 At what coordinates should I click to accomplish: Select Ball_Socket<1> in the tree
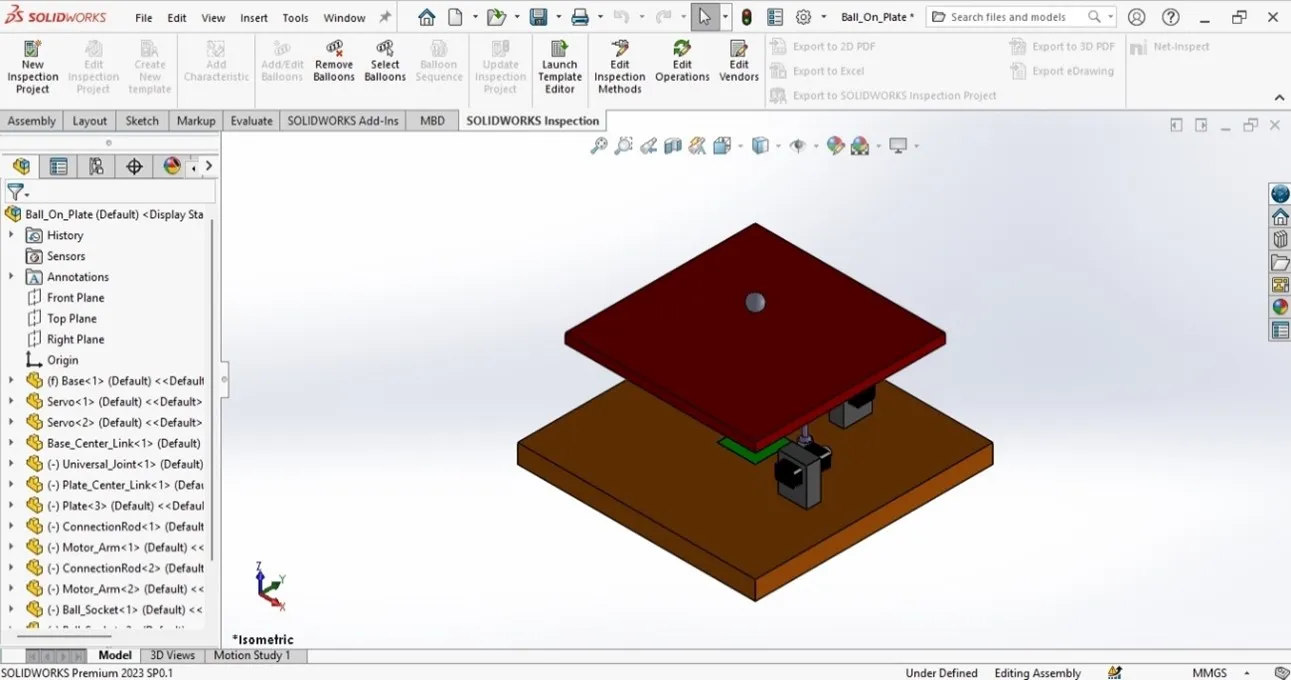(125, 610)
